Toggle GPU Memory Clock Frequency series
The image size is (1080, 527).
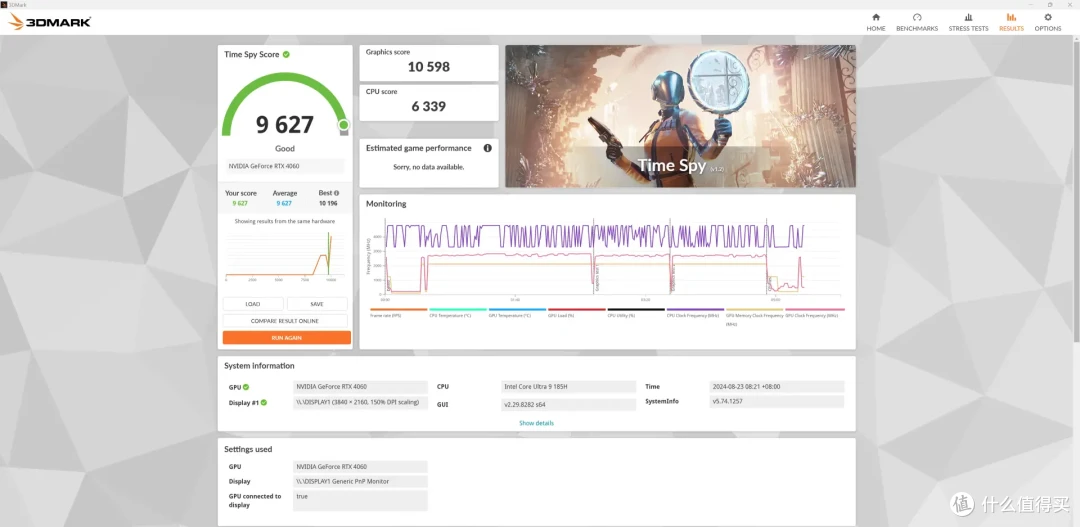tap(754, 316)
